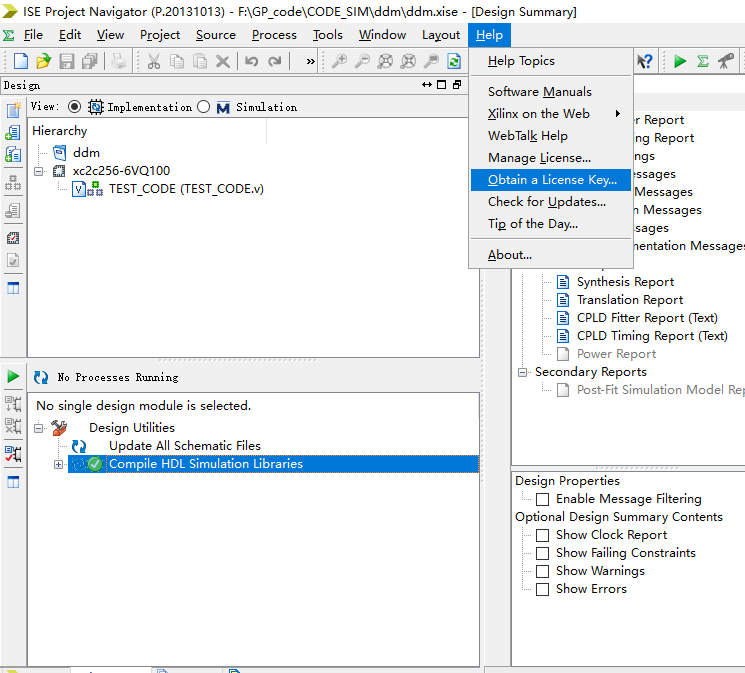The image size is (745, 673).
Task: Click the Print toolbar icon
Action: (119, 61)
